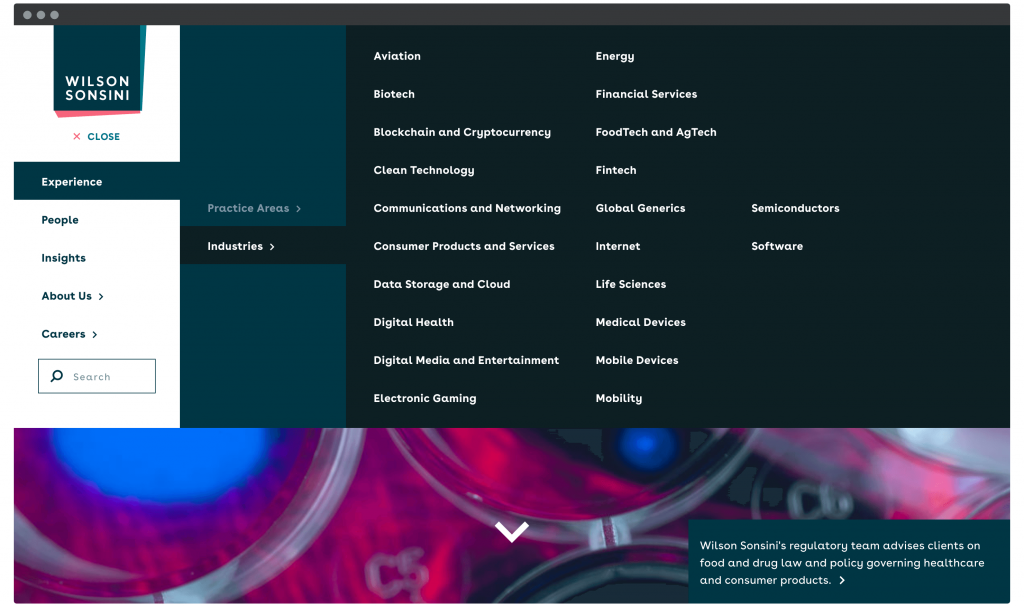Screen dimensions: 1024x607
Task: Expand the About Us chevron
Action: pyautogui.click(x=101, y=297)
